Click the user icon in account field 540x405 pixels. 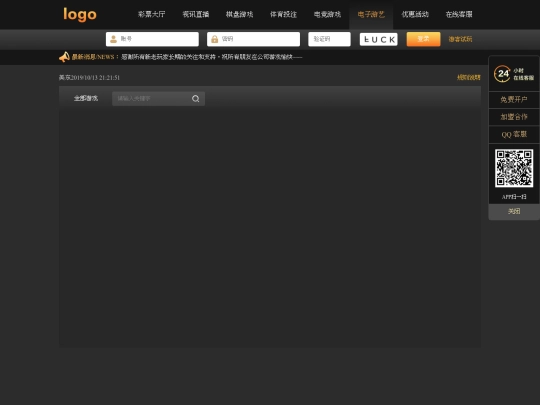click(x=113, y=39)
